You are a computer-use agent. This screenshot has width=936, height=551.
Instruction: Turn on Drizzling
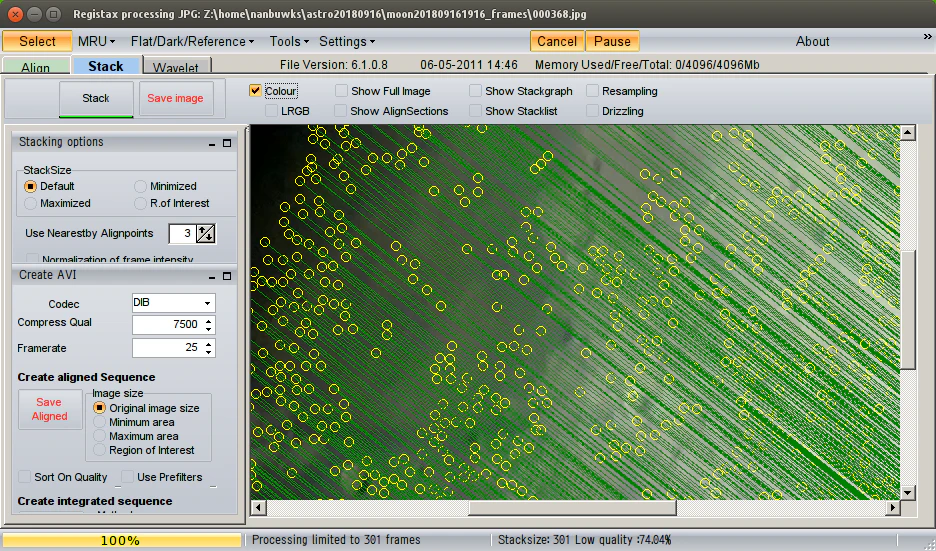592,111
